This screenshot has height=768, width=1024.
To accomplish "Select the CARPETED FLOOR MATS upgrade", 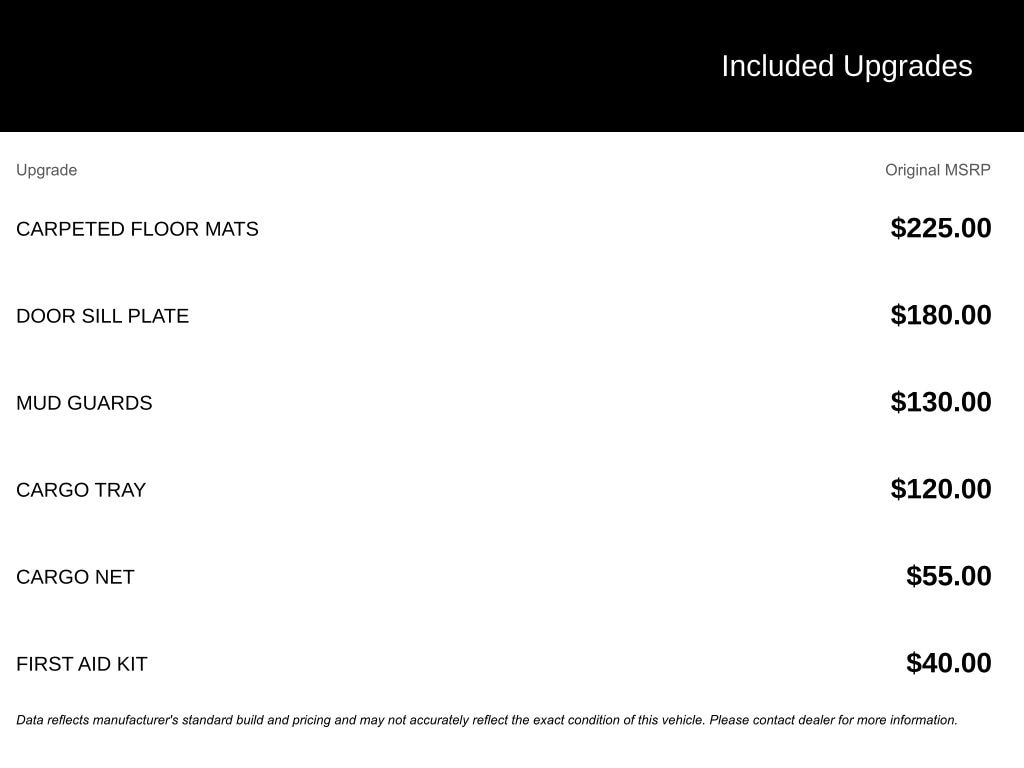I will click(x=137, y=229).
